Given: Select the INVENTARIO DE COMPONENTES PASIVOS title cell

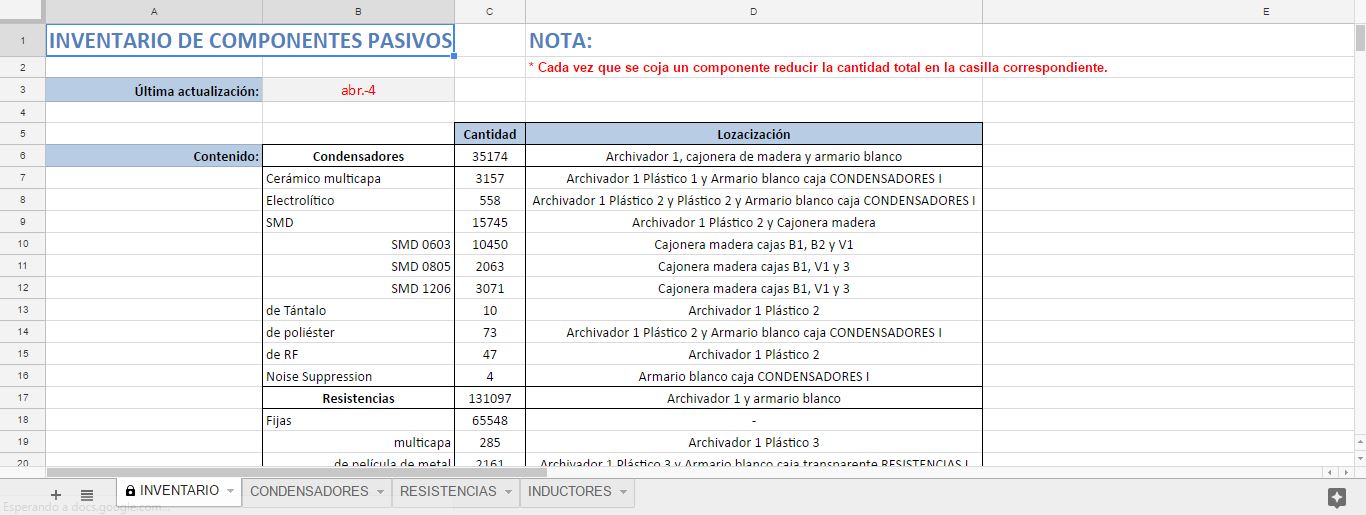Looking at the screenshot, I should pyautogui.click(x=250, y=40).
